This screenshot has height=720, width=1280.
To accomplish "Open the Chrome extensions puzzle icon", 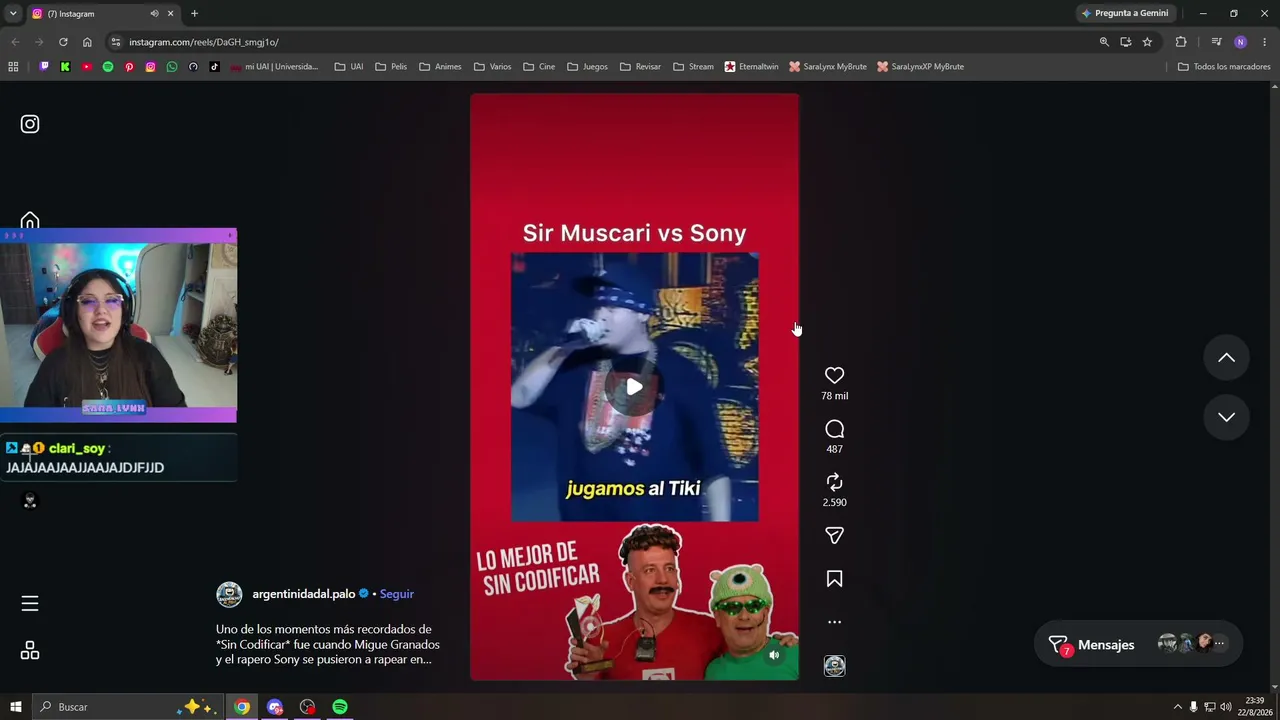I will (x=1181, y=42).
